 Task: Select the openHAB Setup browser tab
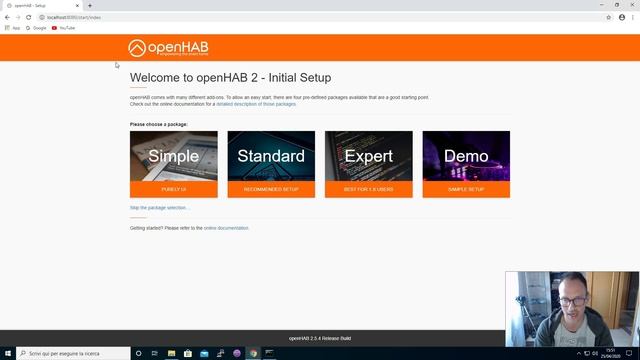[42, 6]
